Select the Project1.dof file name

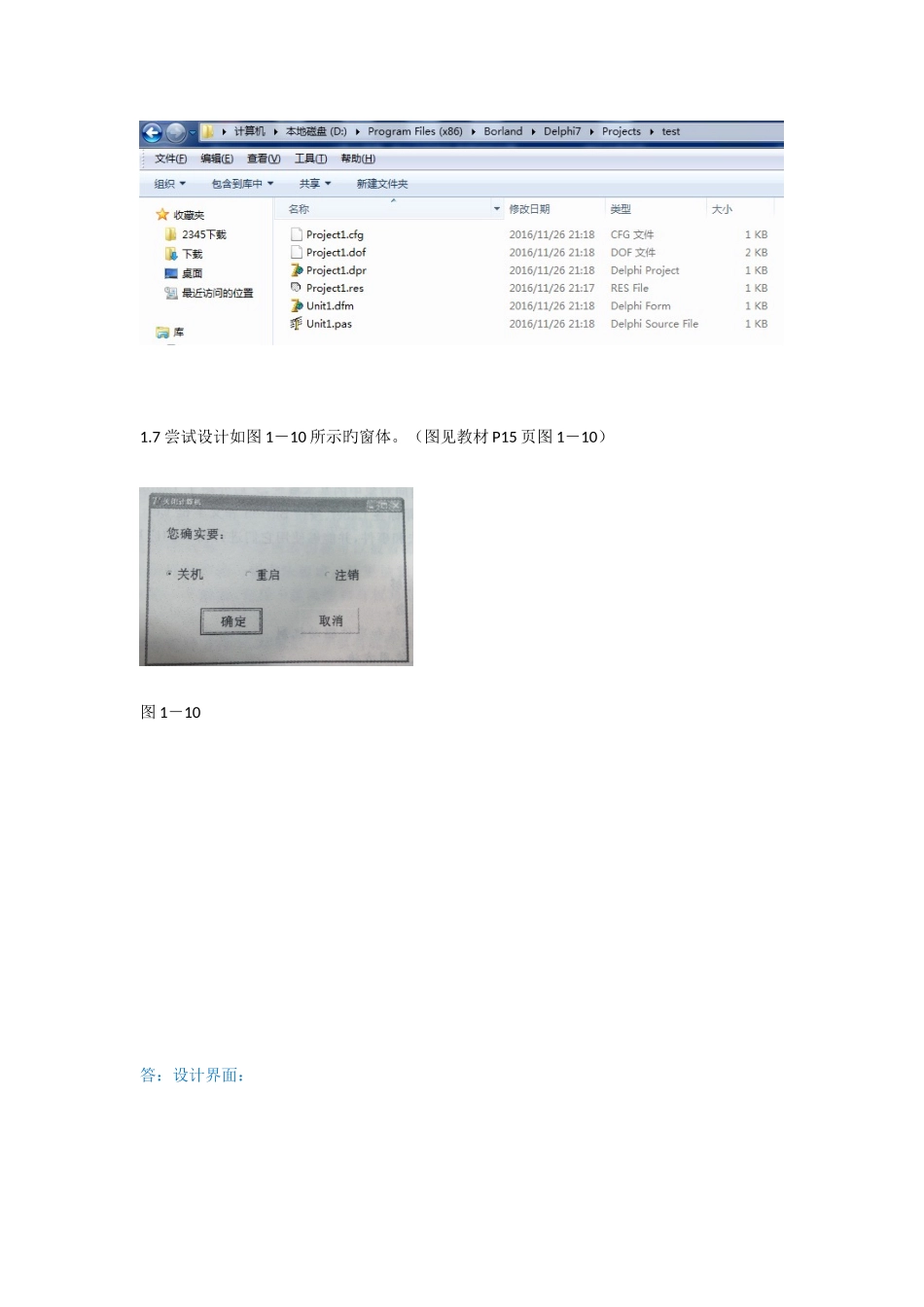coord(336,253)
